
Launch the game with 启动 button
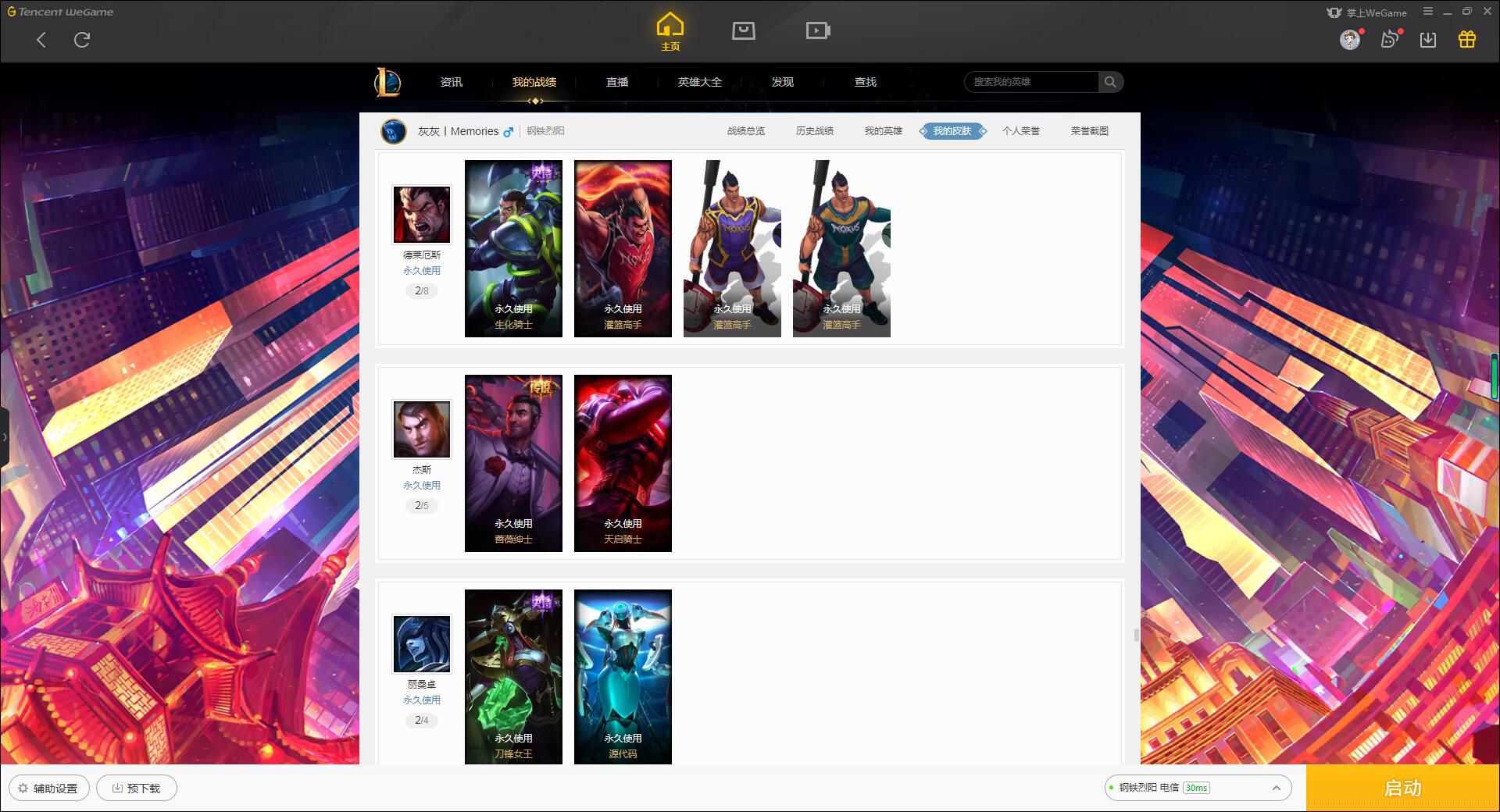(x=1403, y=788)
